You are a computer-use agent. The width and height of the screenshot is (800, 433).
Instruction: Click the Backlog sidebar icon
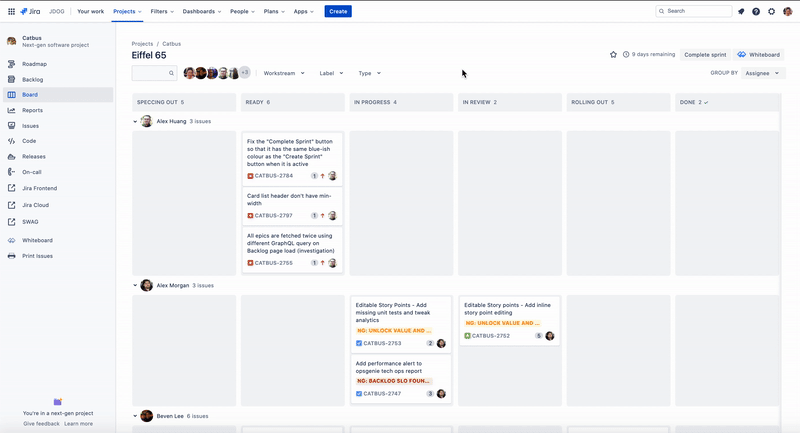click(11, 80)
